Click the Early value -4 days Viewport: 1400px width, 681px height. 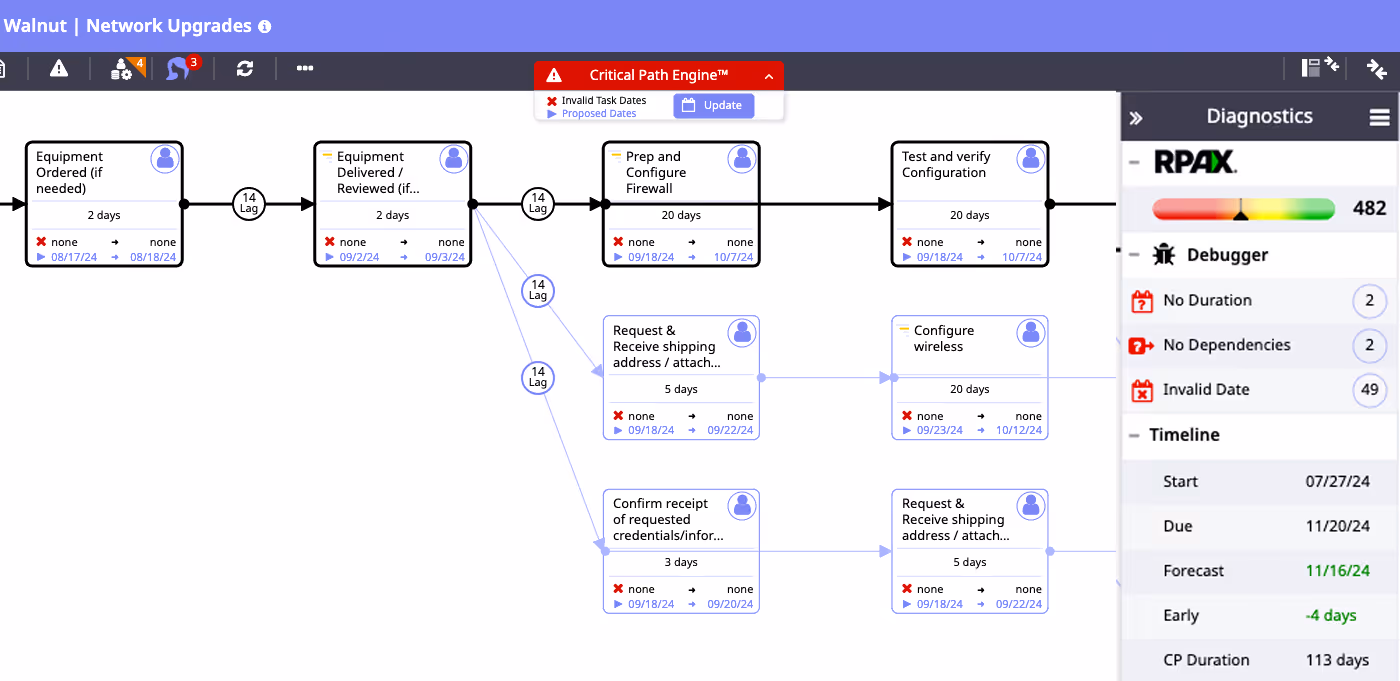pos(1331,616)
